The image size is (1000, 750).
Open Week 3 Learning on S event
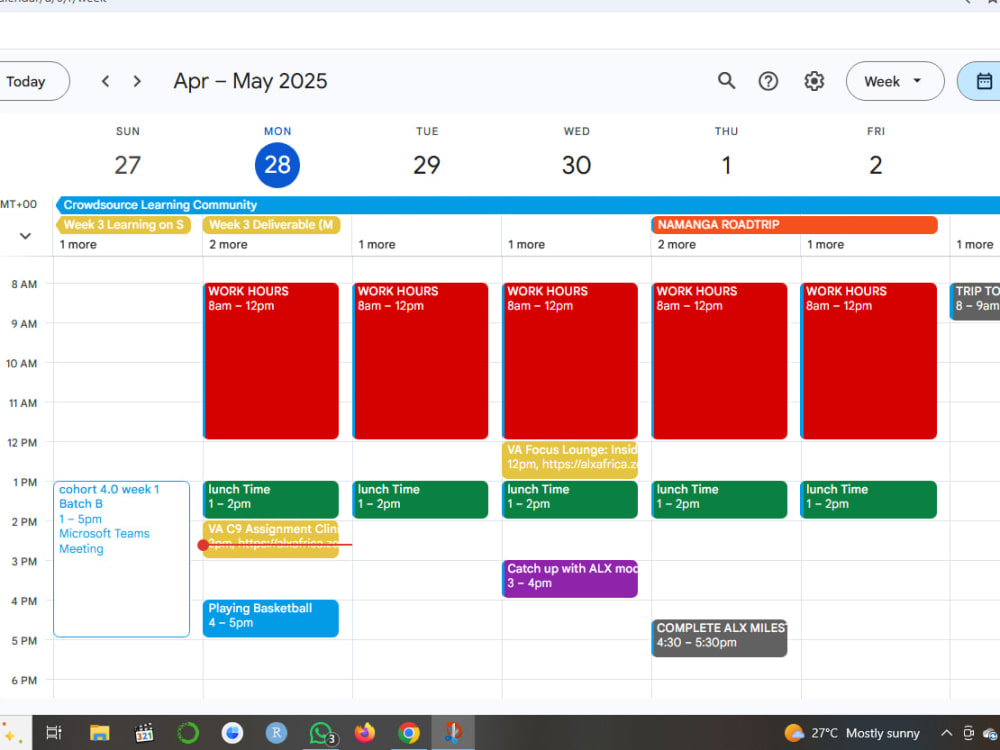click(x=123, y=224)
